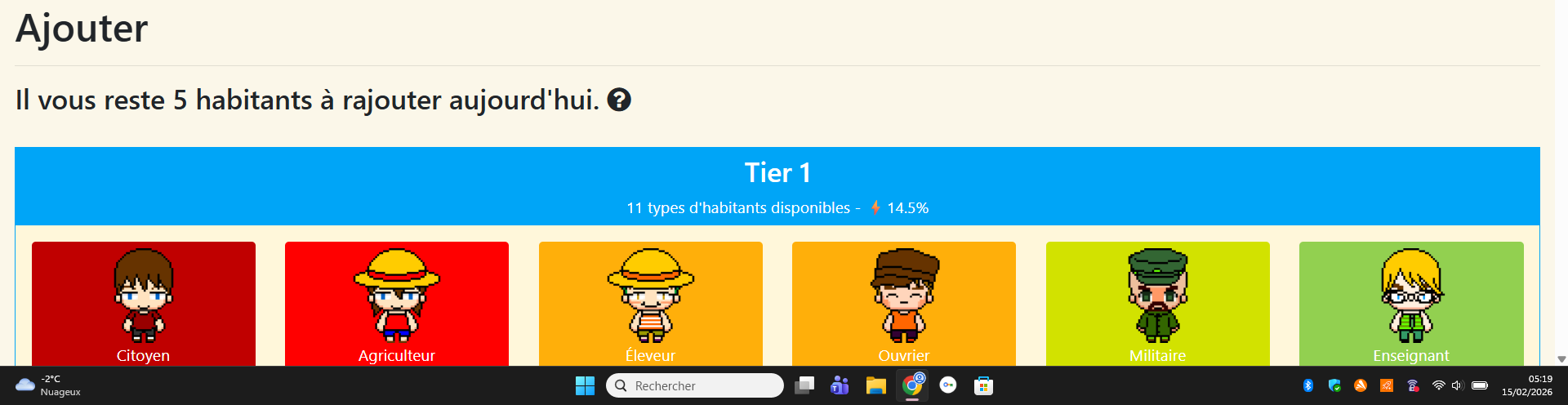The width and height of the screenshot is (1568, 405).
Task: Switch to Google Chrome in the taskbar
Action: point(912,385)
